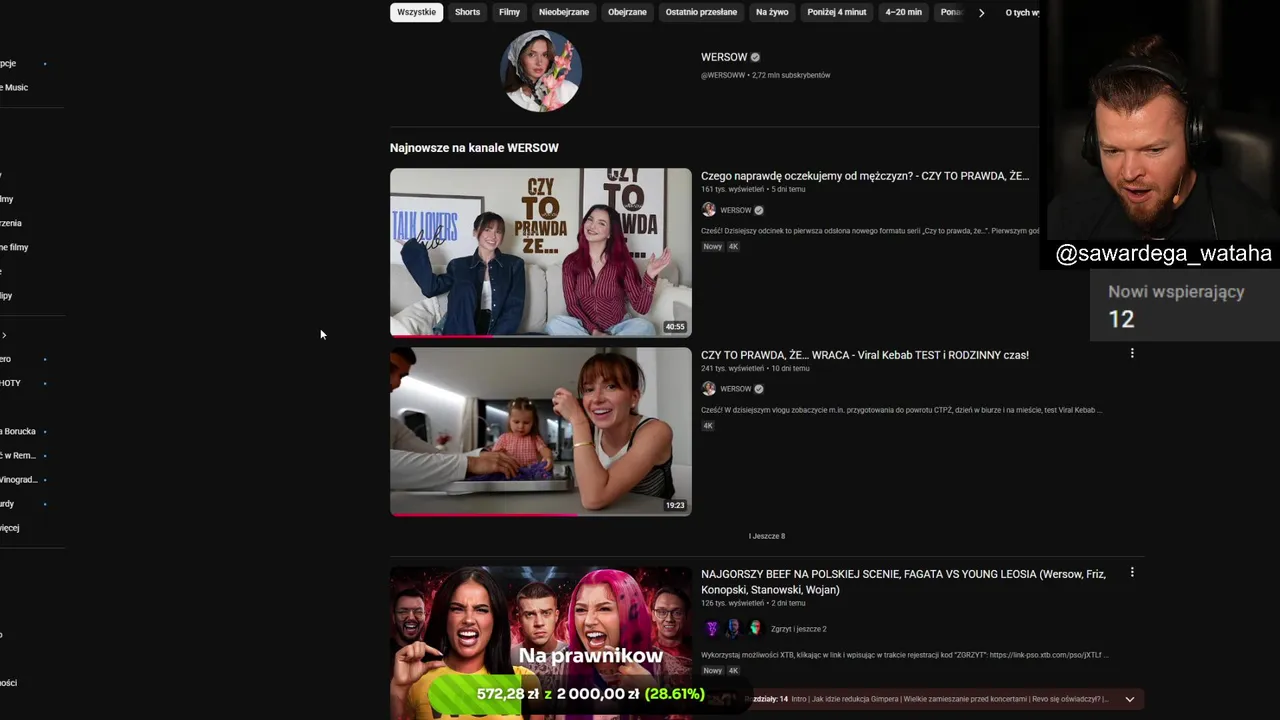Select the Poniżej 4 minut filter chip
1280x720 pixels.
[837, 12]
